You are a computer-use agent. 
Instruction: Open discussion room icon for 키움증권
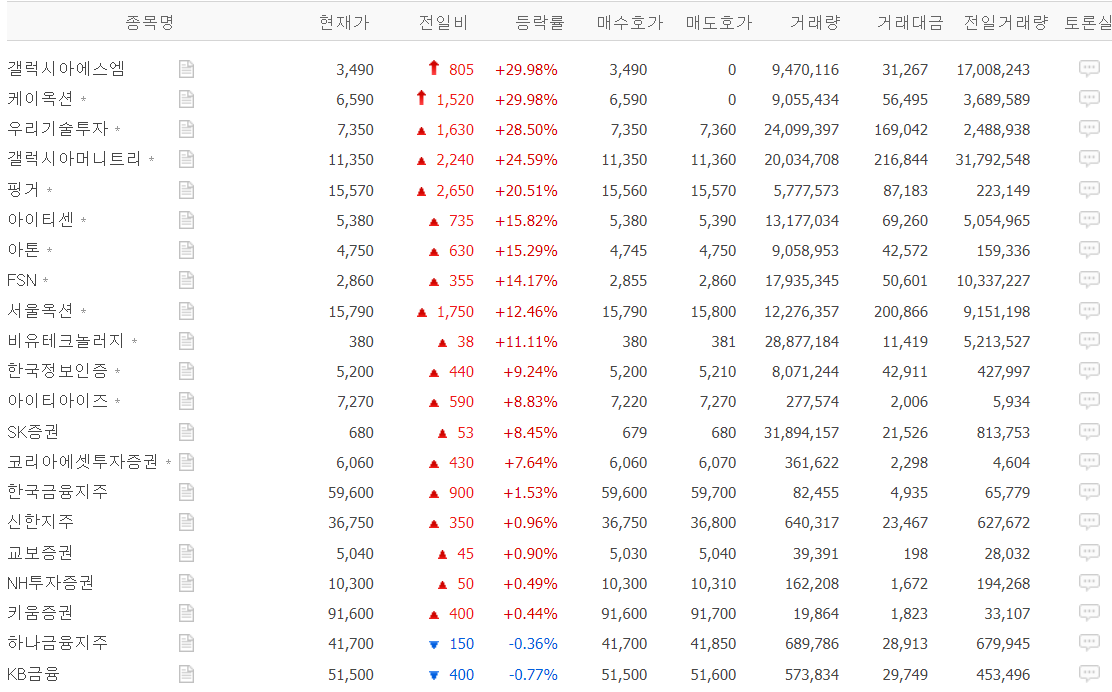coord(1089,613)
